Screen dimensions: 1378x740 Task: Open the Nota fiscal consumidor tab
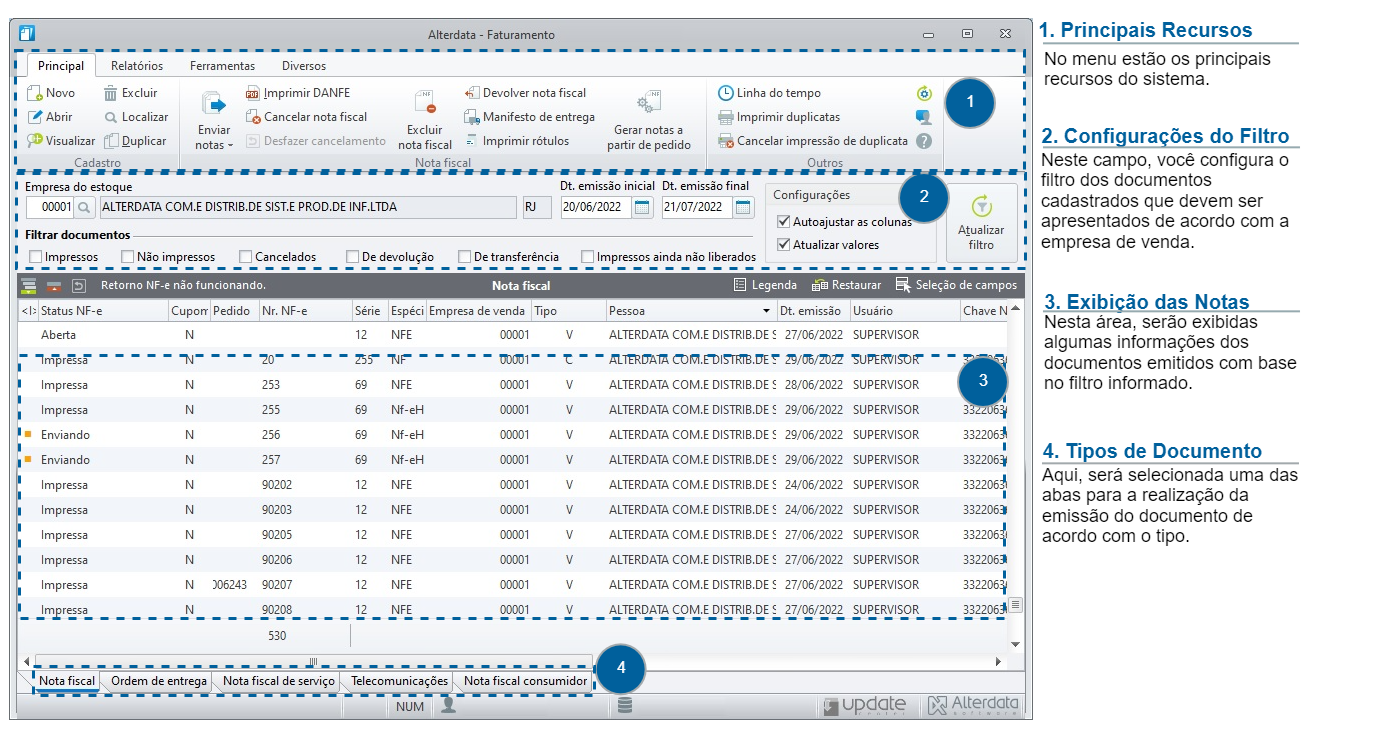(x=525, y=681)
